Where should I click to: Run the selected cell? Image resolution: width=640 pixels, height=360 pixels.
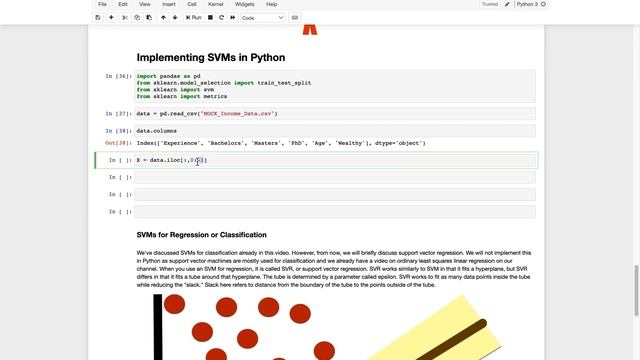click(193, 18)
